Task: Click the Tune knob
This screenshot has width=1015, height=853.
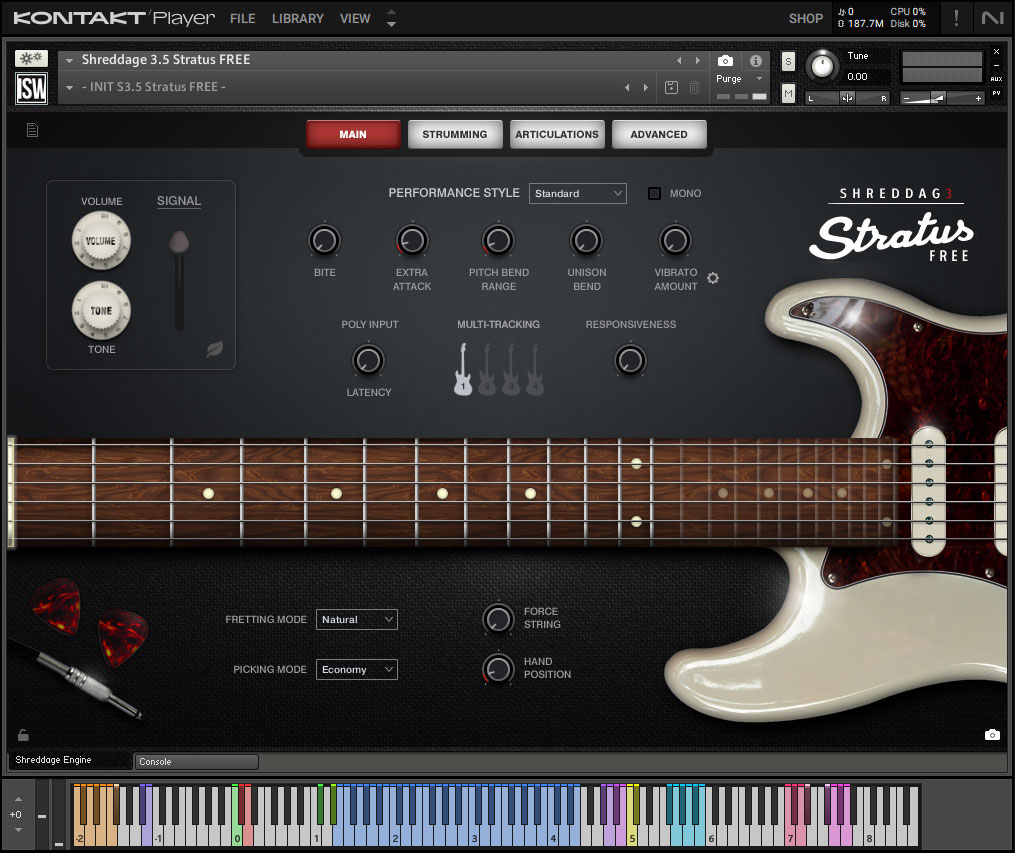Action: click(x=822, y=65)
